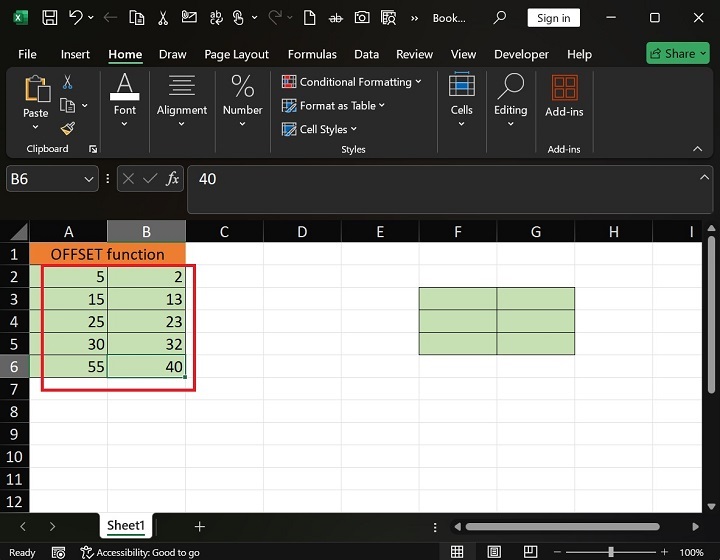This screenshot has height=560, width=720.
Task: Adjust the zoom slider in status bar
Action: point(611,552)
